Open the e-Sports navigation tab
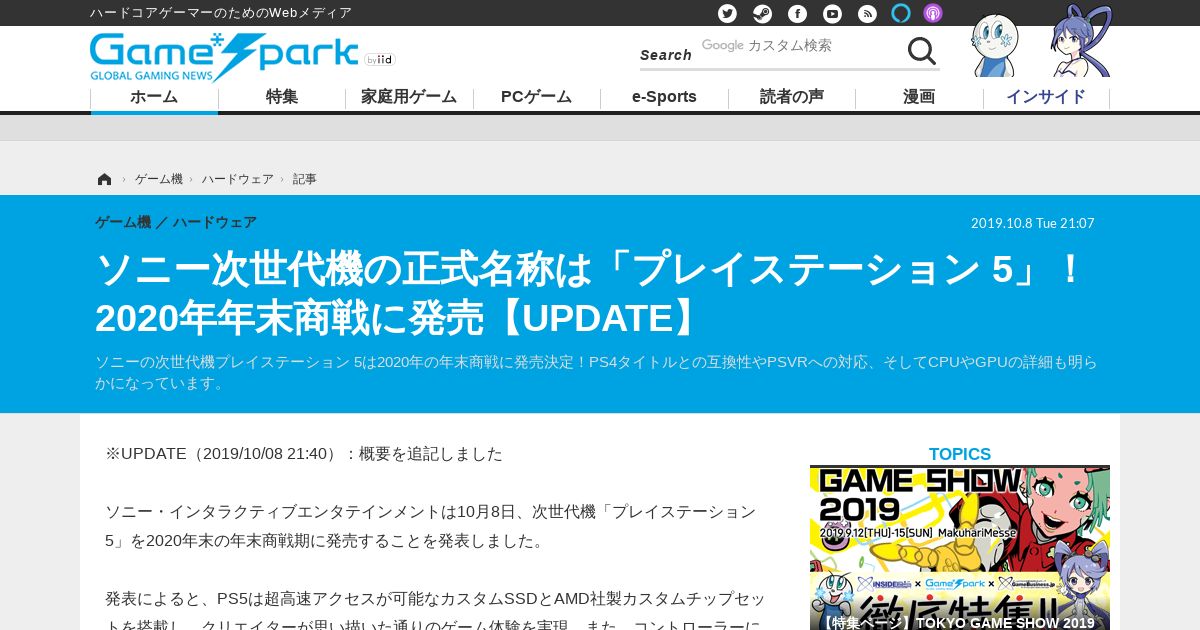The width and height of the screenshot is (1200, 630). [x=664, y=97]
